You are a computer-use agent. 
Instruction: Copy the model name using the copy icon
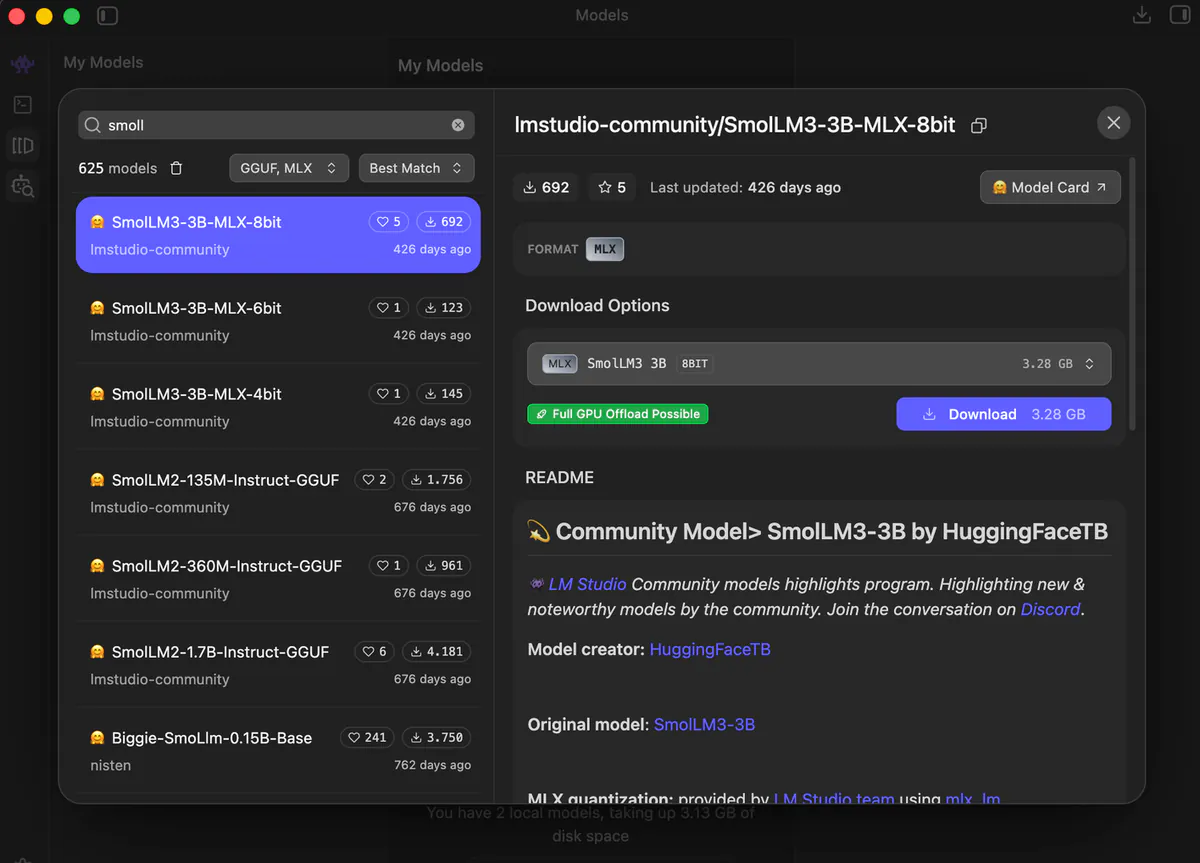[x=979, y=126]
